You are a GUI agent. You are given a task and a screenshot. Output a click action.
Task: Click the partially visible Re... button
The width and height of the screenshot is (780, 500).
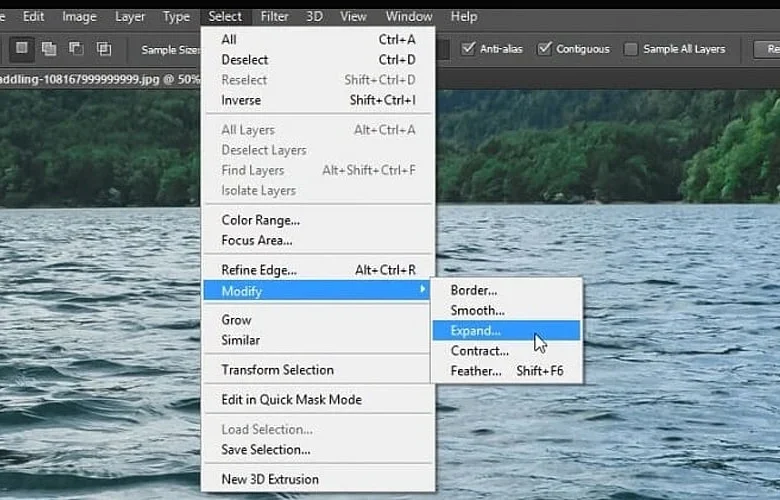[767, 49]
